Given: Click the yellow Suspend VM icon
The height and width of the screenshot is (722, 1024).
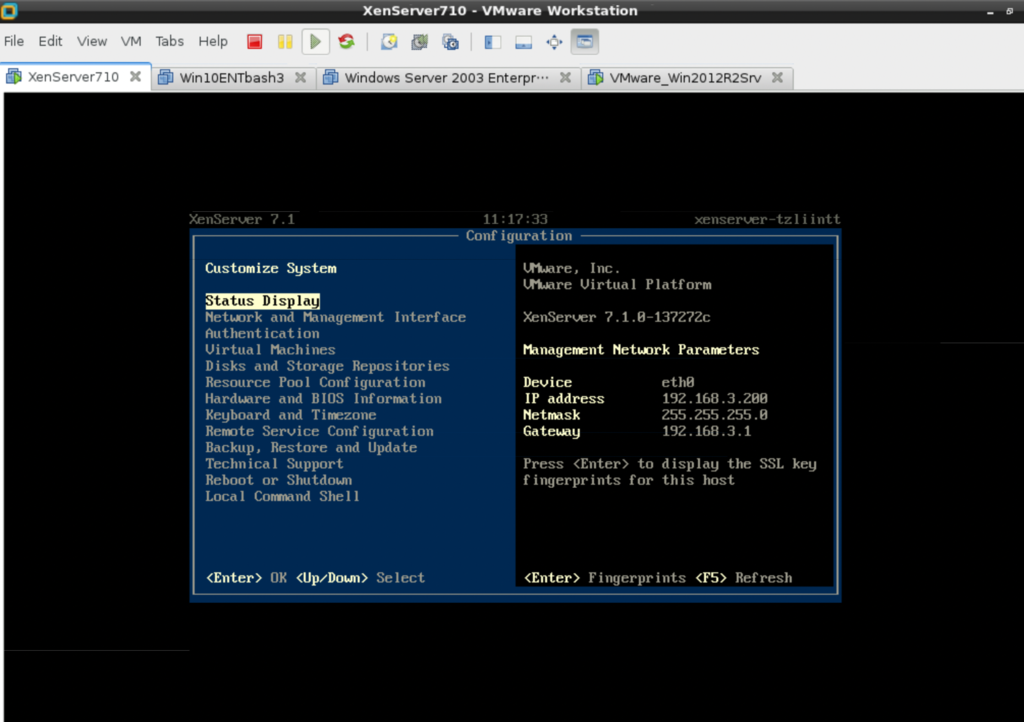Looking at the screenshot, I should tap(285, 42).
